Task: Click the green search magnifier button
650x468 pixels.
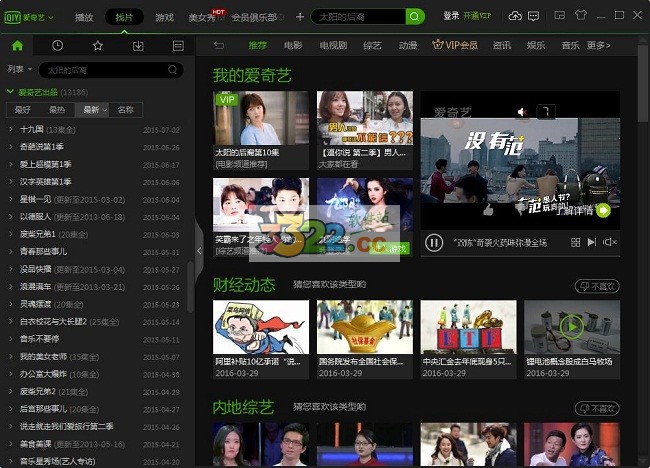Action: [414, 17]
